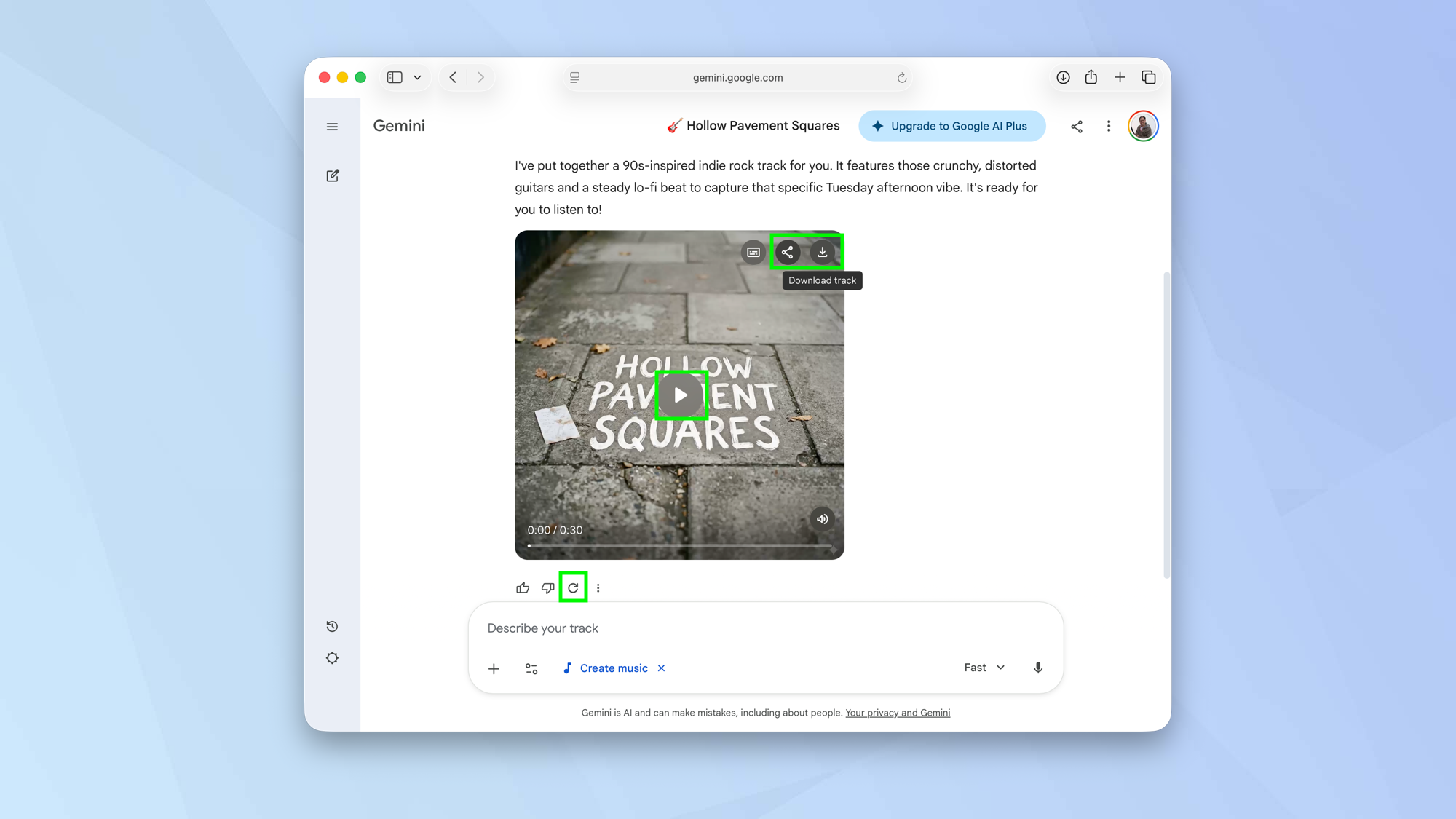
Task: Like the response with thumbs up
Action: pyautogui.click(x=523, y=587)
